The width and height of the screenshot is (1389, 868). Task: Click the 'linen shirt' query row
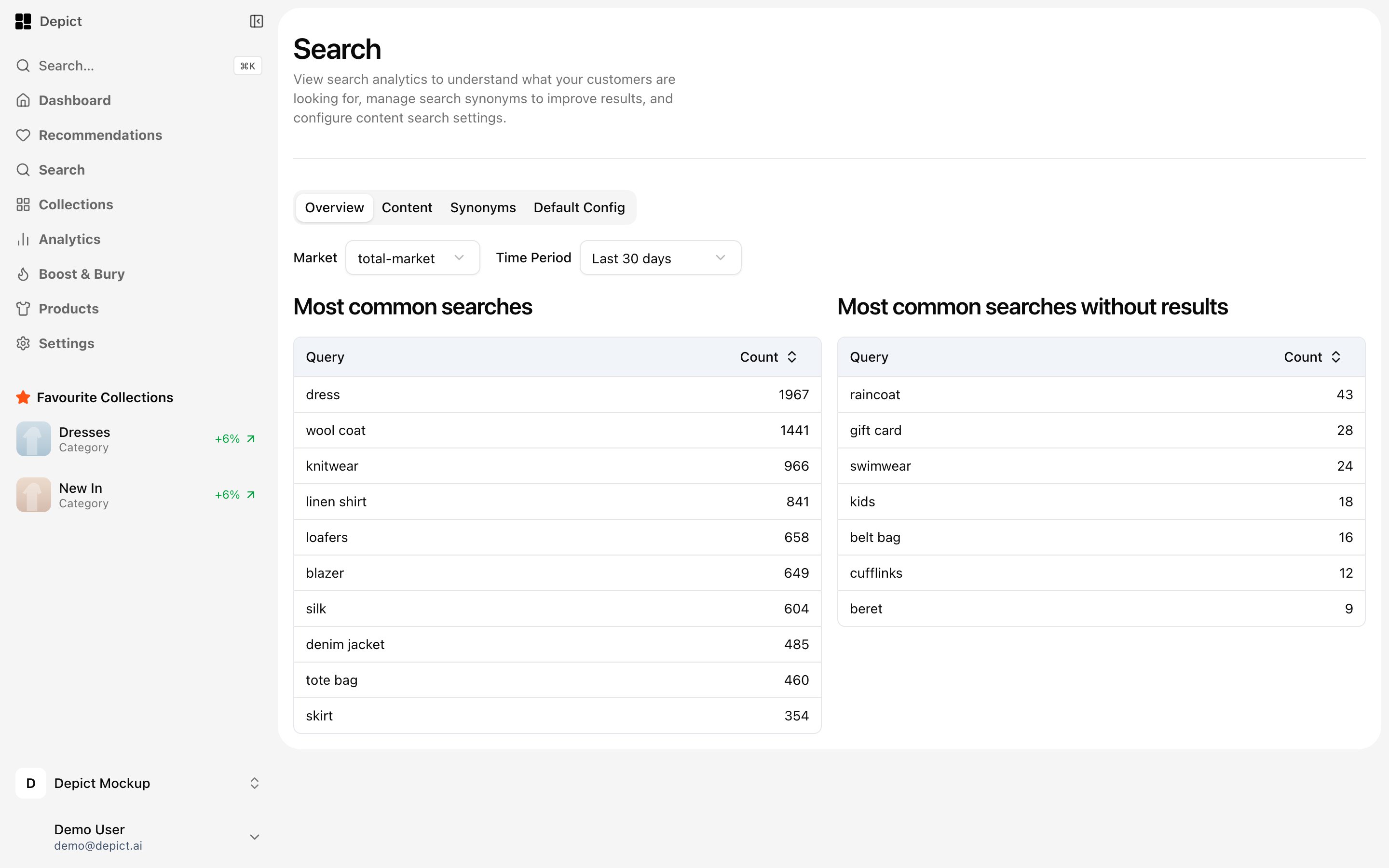[x=557, y=502]
